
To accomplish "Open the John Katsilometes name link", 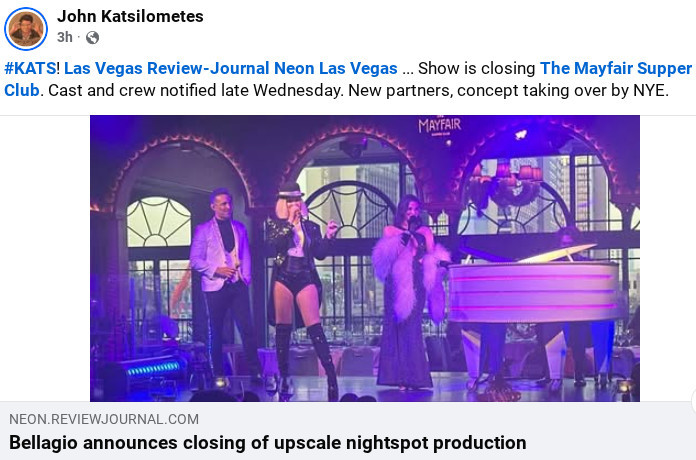I will pyautogui.click(x=130, y=16).
